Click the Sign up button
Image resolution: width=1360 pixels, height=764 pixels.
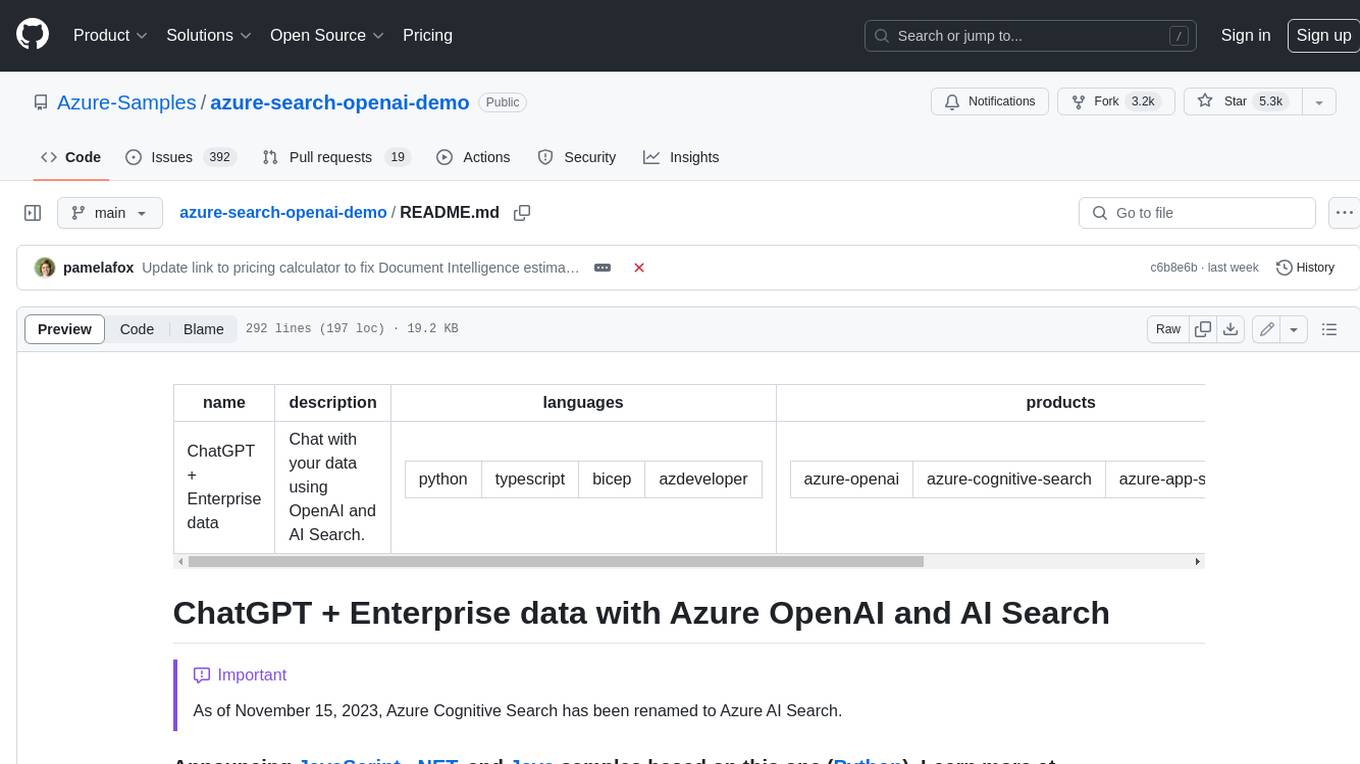(1323, 35)
